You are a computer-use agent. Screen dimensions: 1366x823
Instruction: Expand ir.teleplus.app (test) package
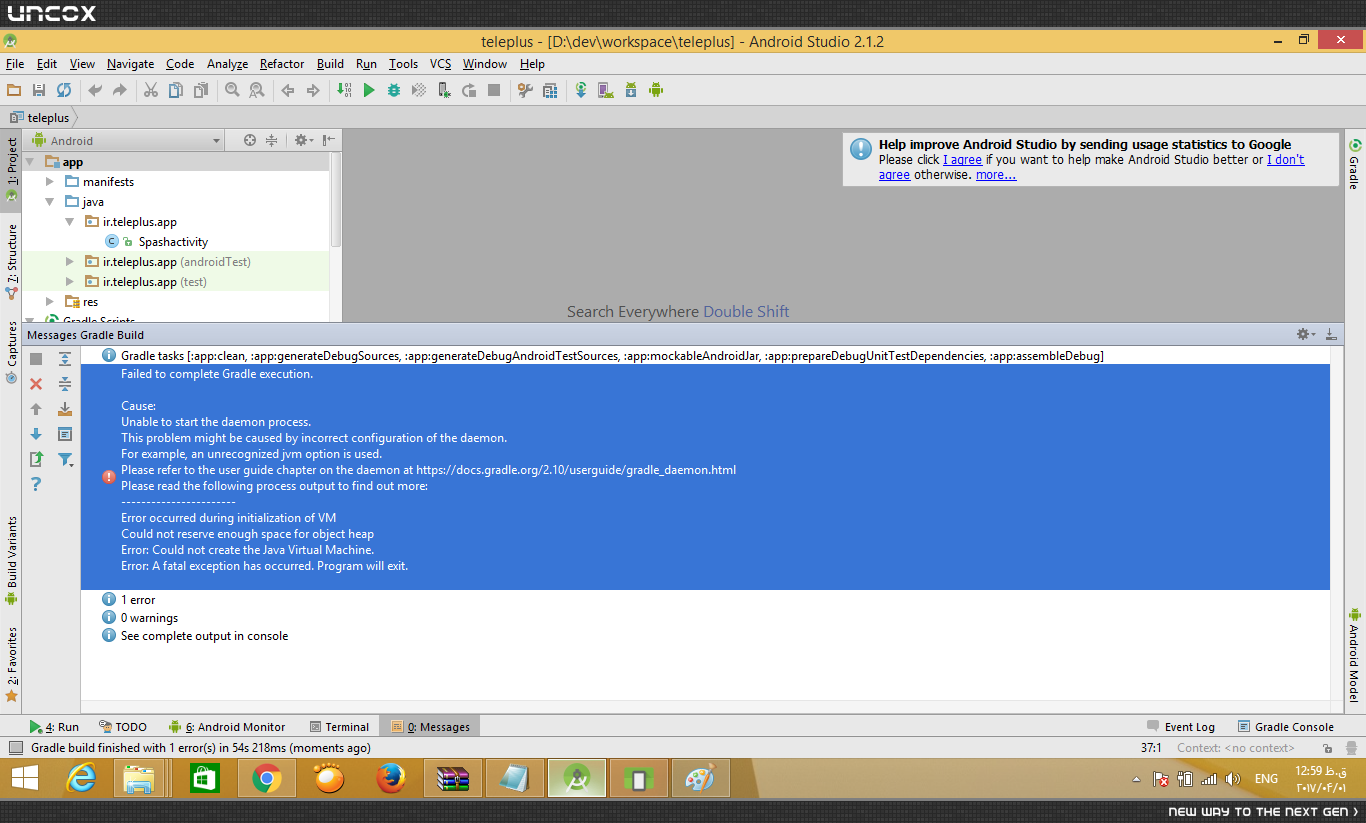(70, 282)
